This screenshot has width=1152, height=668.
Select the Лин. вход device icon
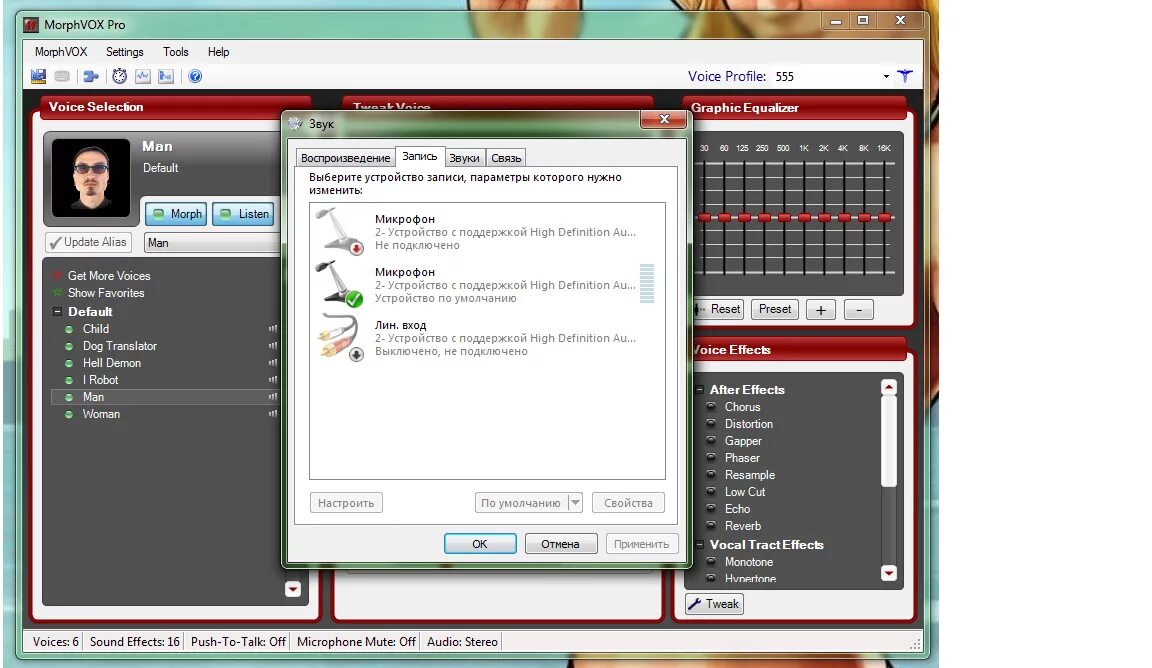[x=339, y=337]
